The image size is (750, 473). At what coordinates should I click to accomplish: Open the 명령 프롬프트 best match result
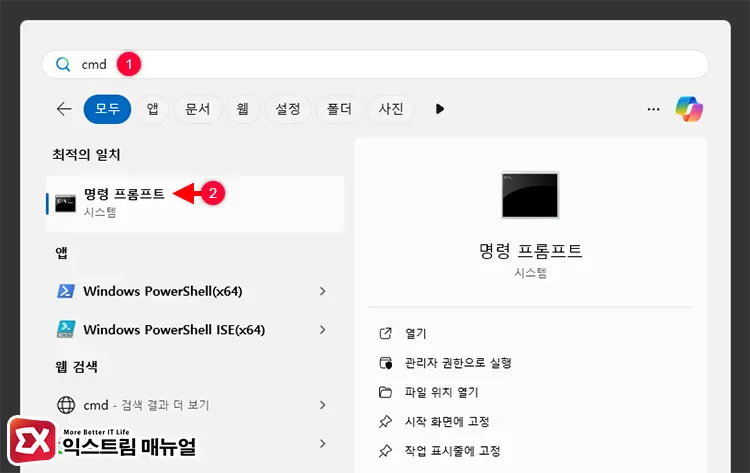[195, 204]
